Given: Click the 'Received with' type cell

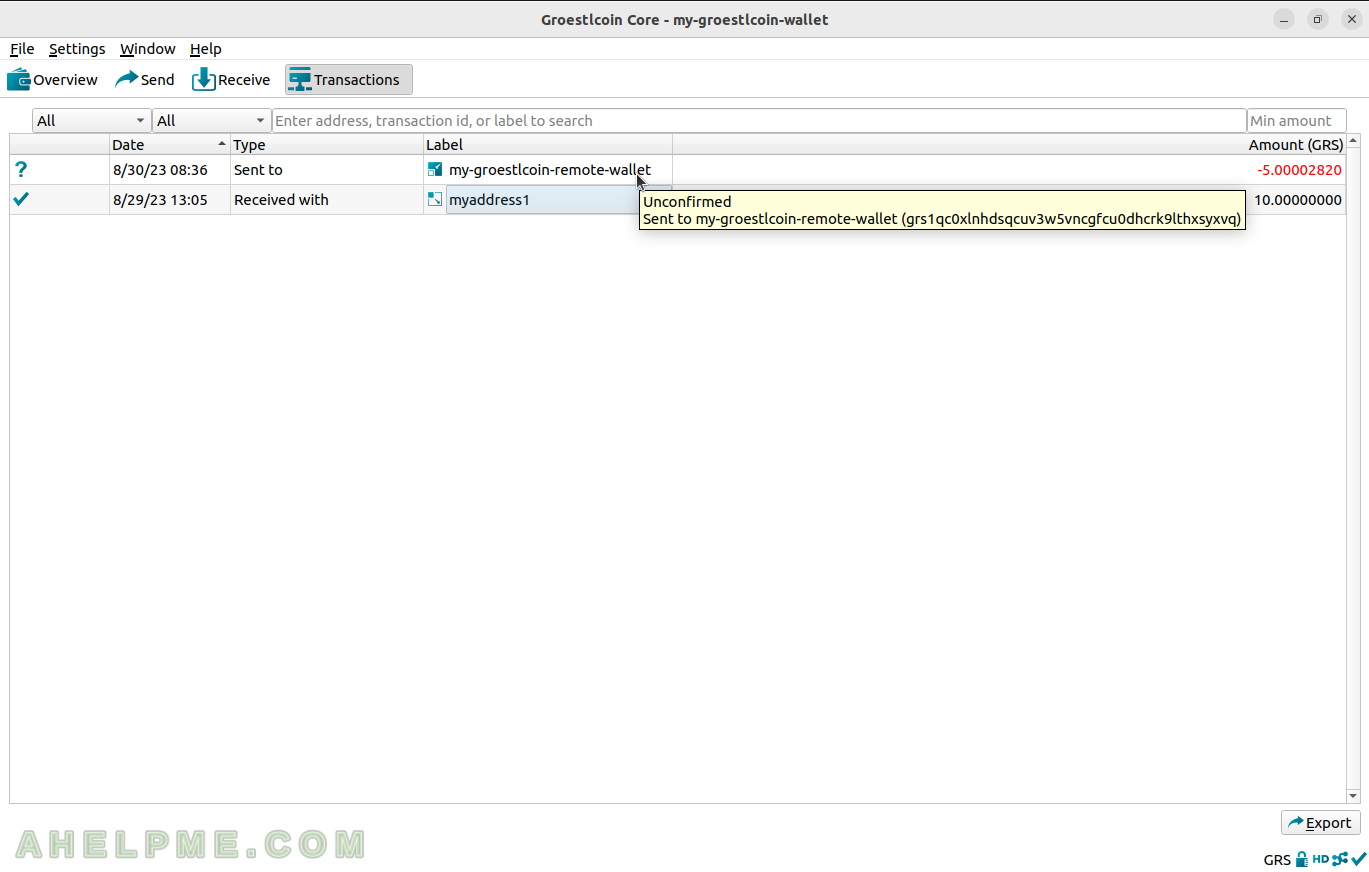Looking at the screenshot, I should coord(327,200).
